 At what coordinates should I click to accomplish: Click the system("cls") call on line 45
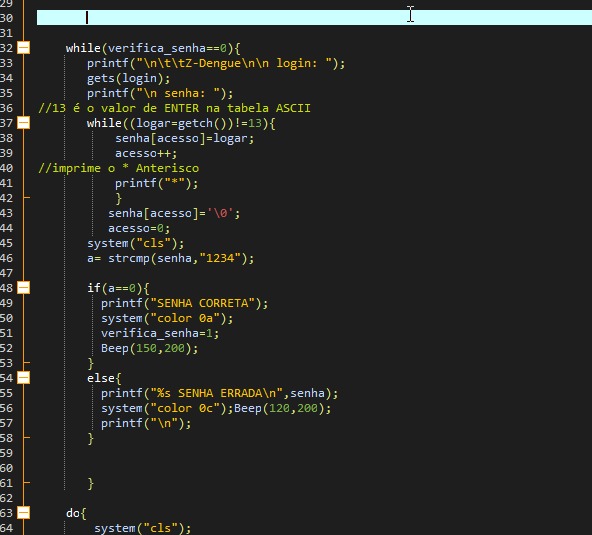click(136, 243)
